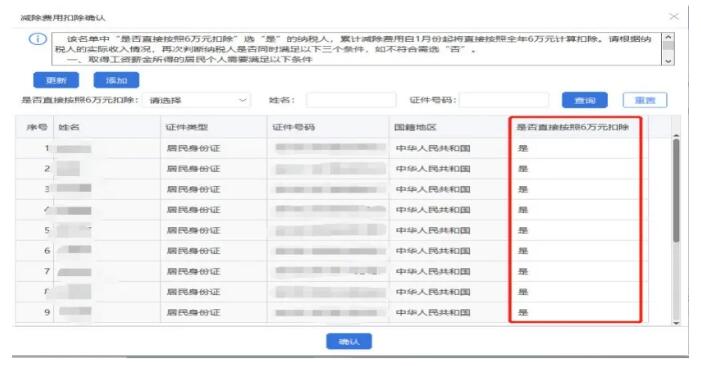
Task: Open the 是否直接按照6万元扣除 filter dropdown
Action: pos(197,100)
